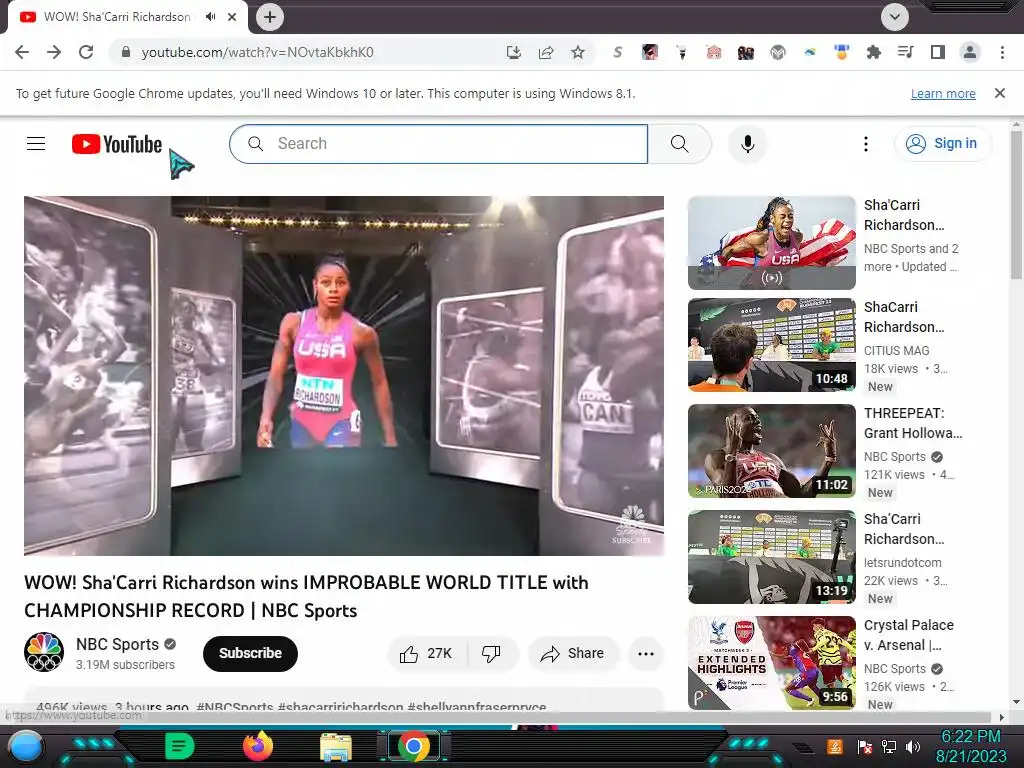This screenshot has width=1024, height=768.
Task: Click the #NBCSports hashtag
Action: (234, 707)
